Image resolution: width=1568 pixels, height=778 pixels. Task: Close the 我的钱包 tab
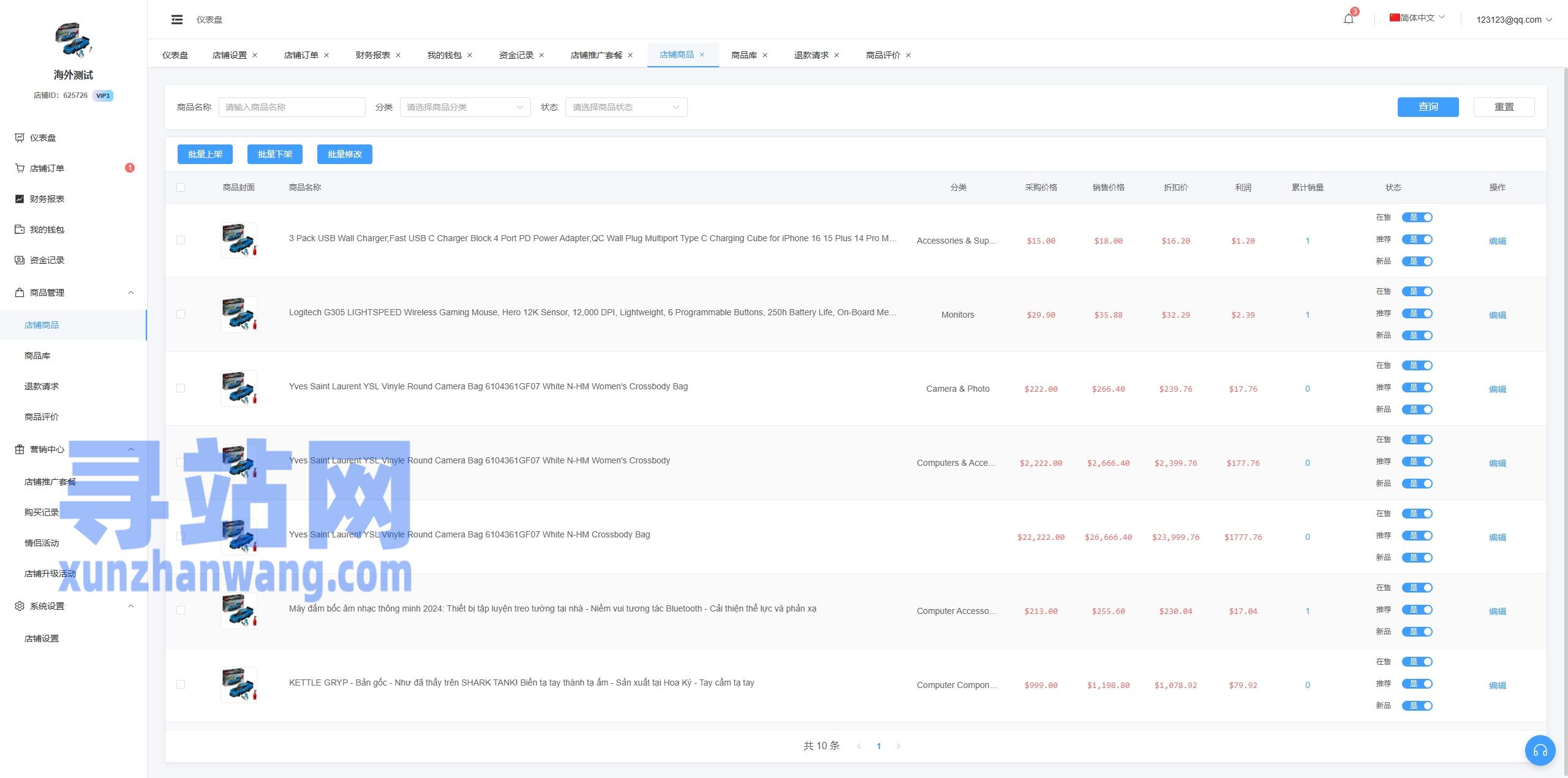pyautogui.click(x=470, y=55)
